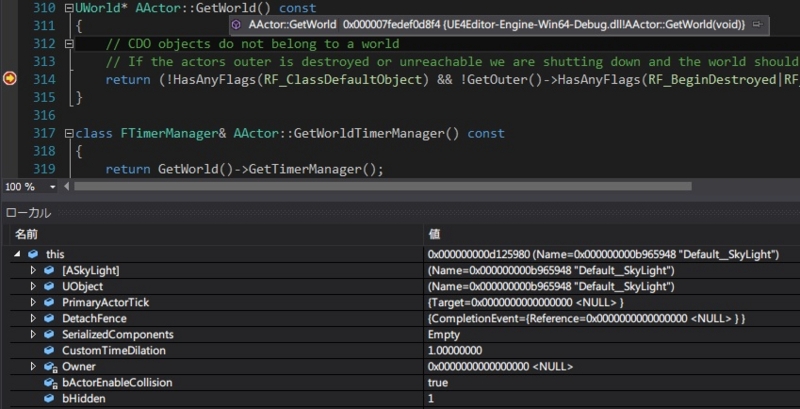Click the code editor horizontal scrollbar thumb
Image resolution: width=800 pixels, height=409 pixels.
pyautogui.click(x=383, y=187)
